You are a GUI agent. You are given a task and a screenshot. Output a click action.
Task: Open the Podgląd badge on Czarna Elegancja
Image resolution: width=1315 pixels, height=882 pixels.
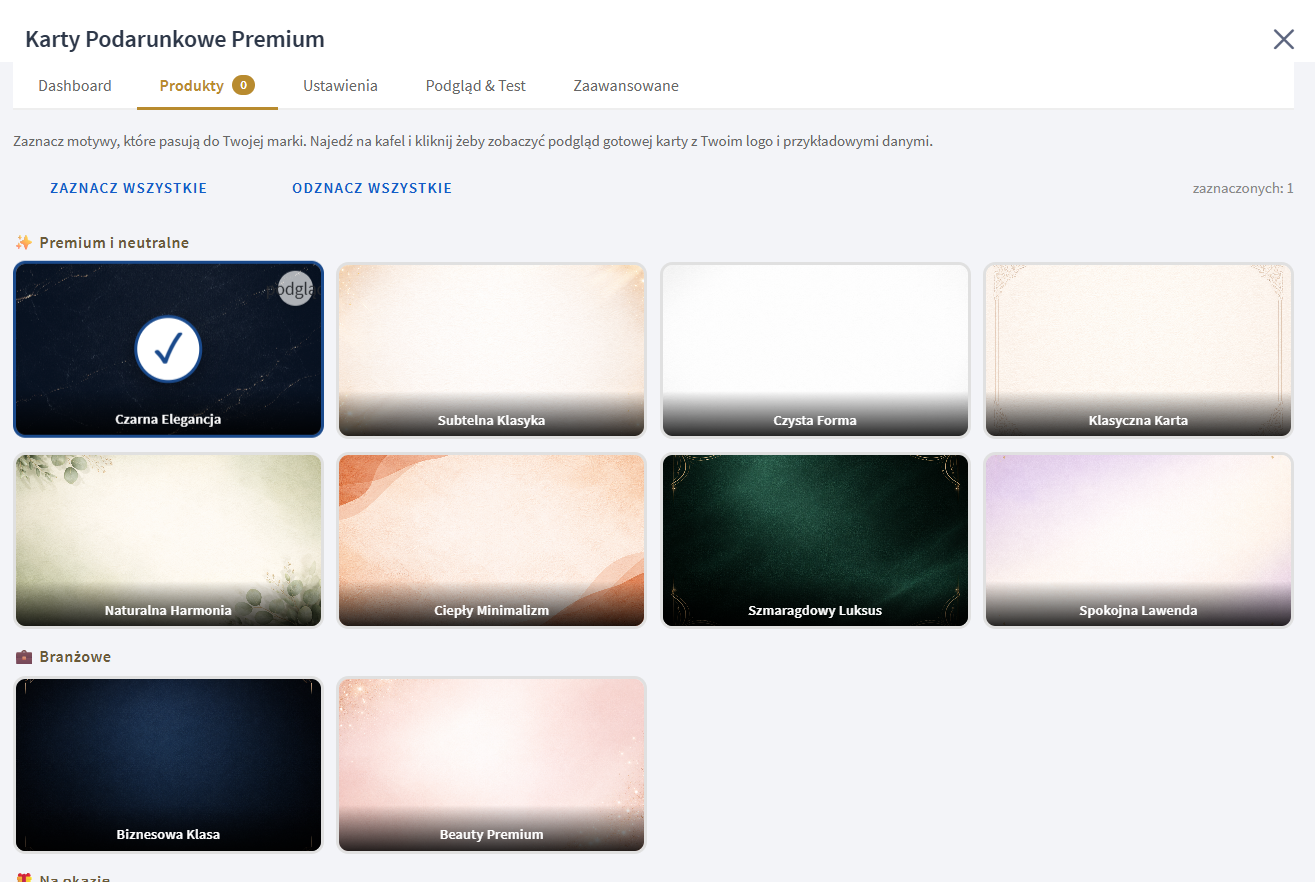[x=294, y=289]
